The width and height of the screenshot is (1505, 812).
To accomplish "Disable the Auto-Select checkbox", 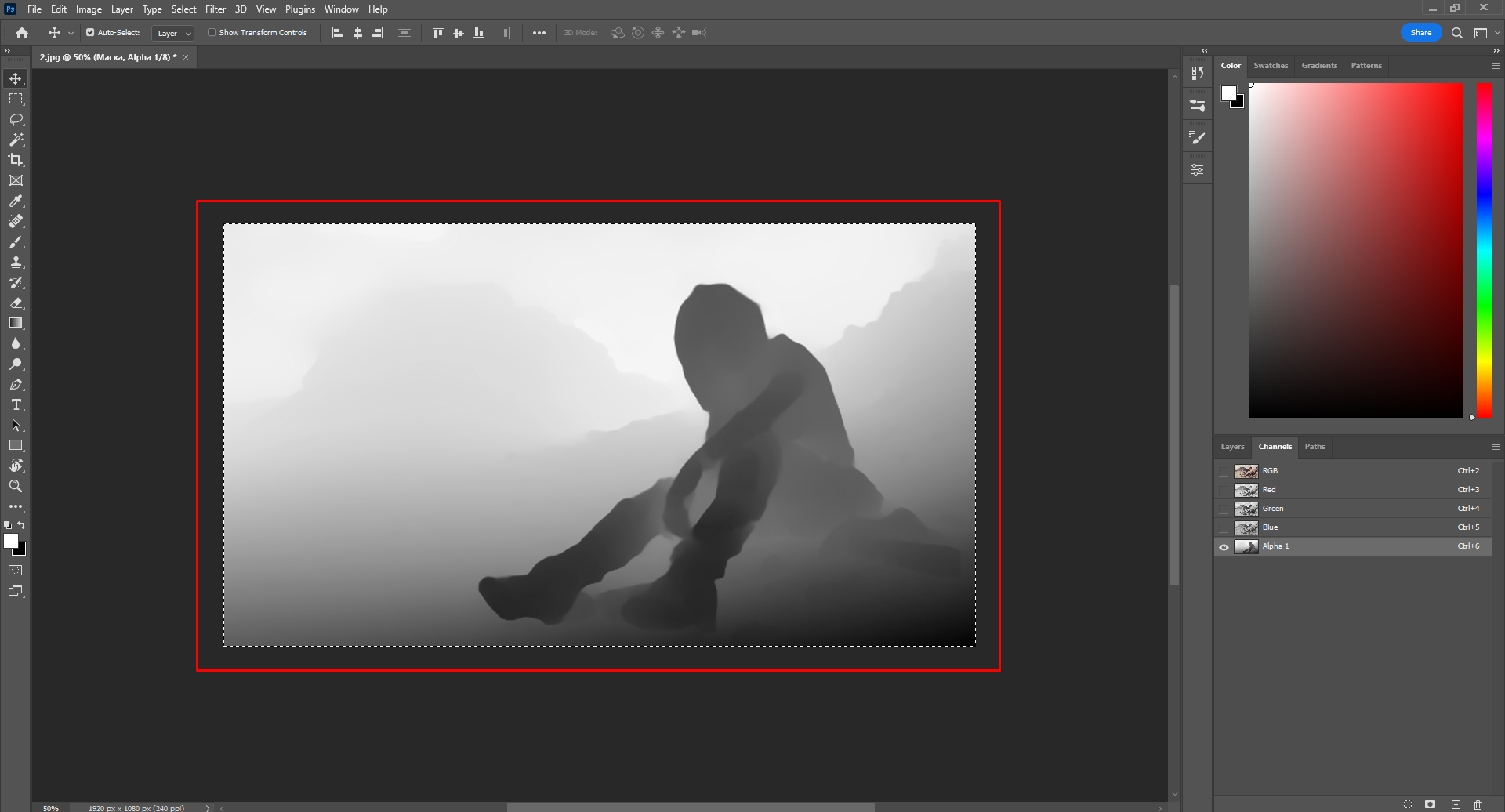I will click(x=90, y=33).
